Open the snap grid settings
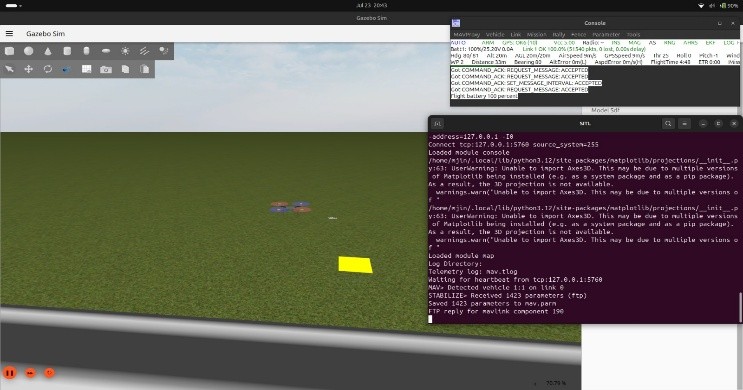743x390 pixels. (x=87, y=69)
